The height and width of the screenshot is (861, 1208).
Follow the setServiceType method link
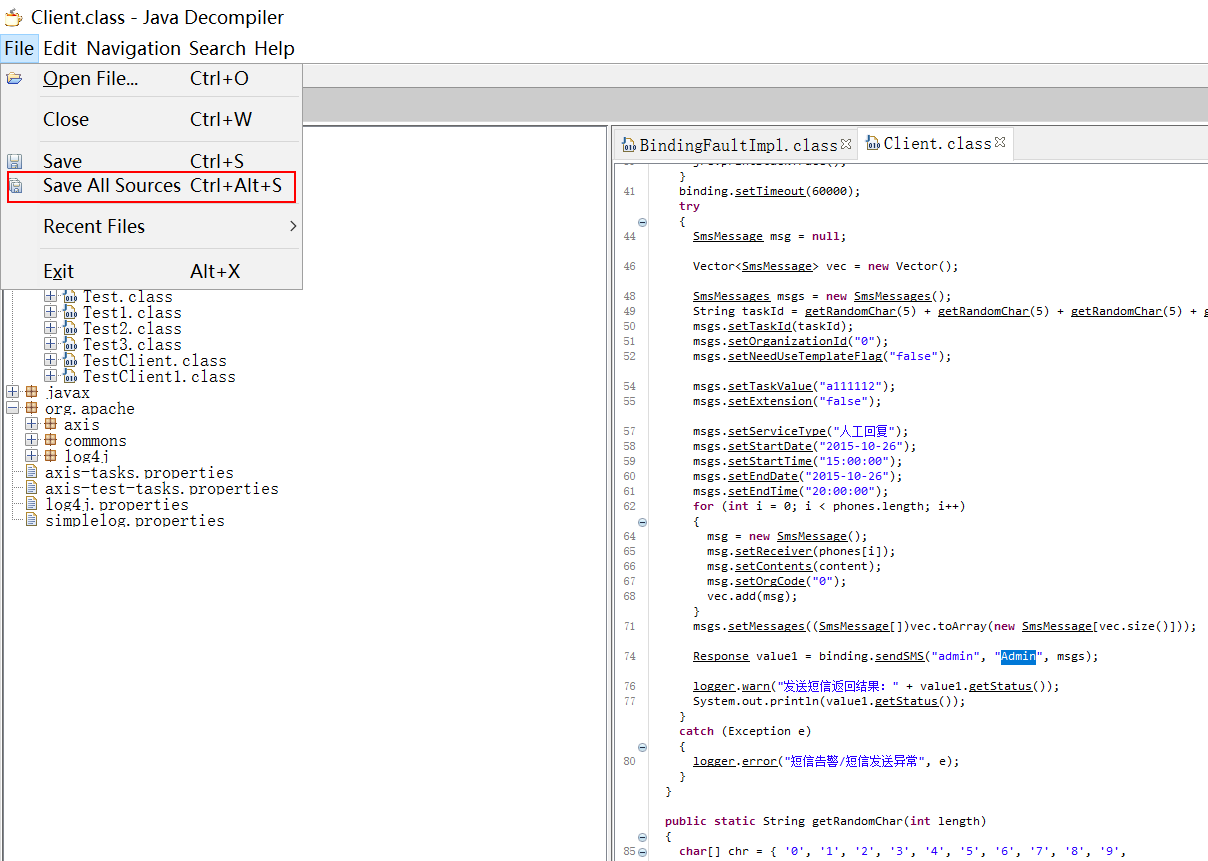[777, 432]
